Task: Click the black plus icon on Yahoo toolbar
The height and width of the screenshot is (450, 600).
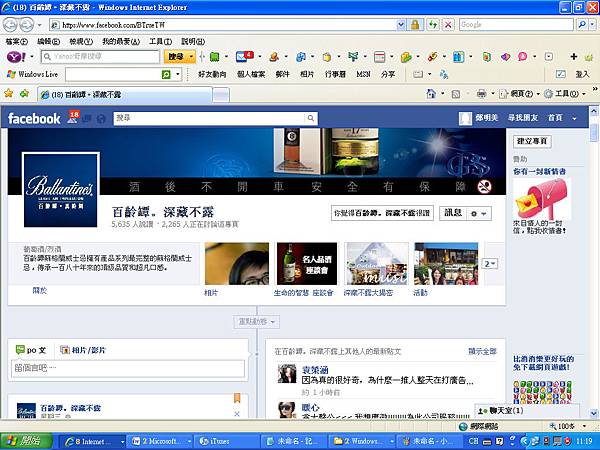Action: pos(573,57)
